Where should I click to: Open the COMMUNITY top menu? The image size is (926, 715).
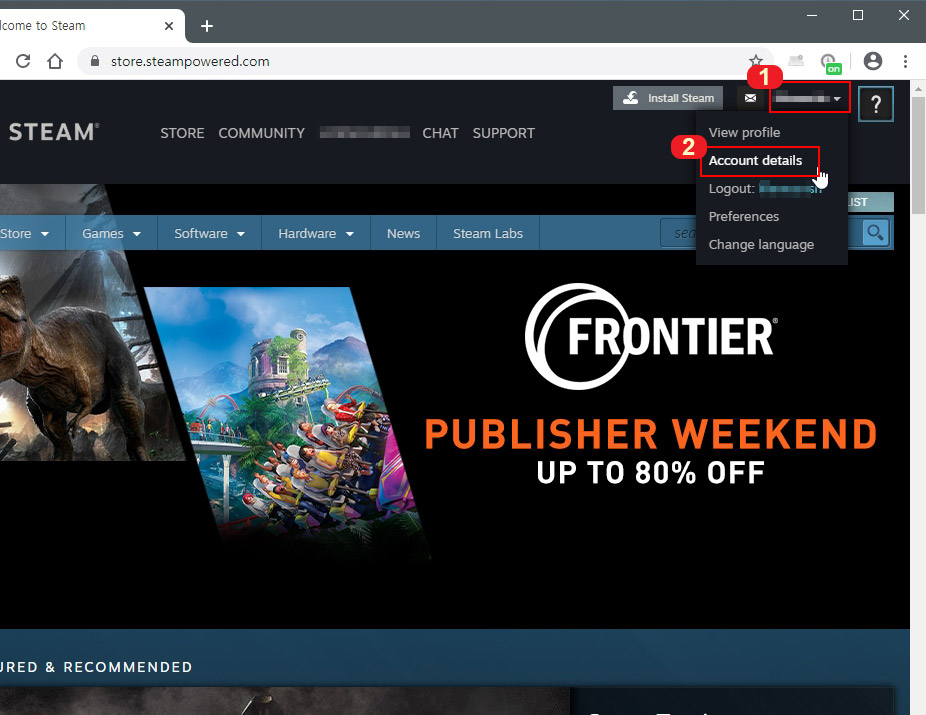tap(262, 133)
